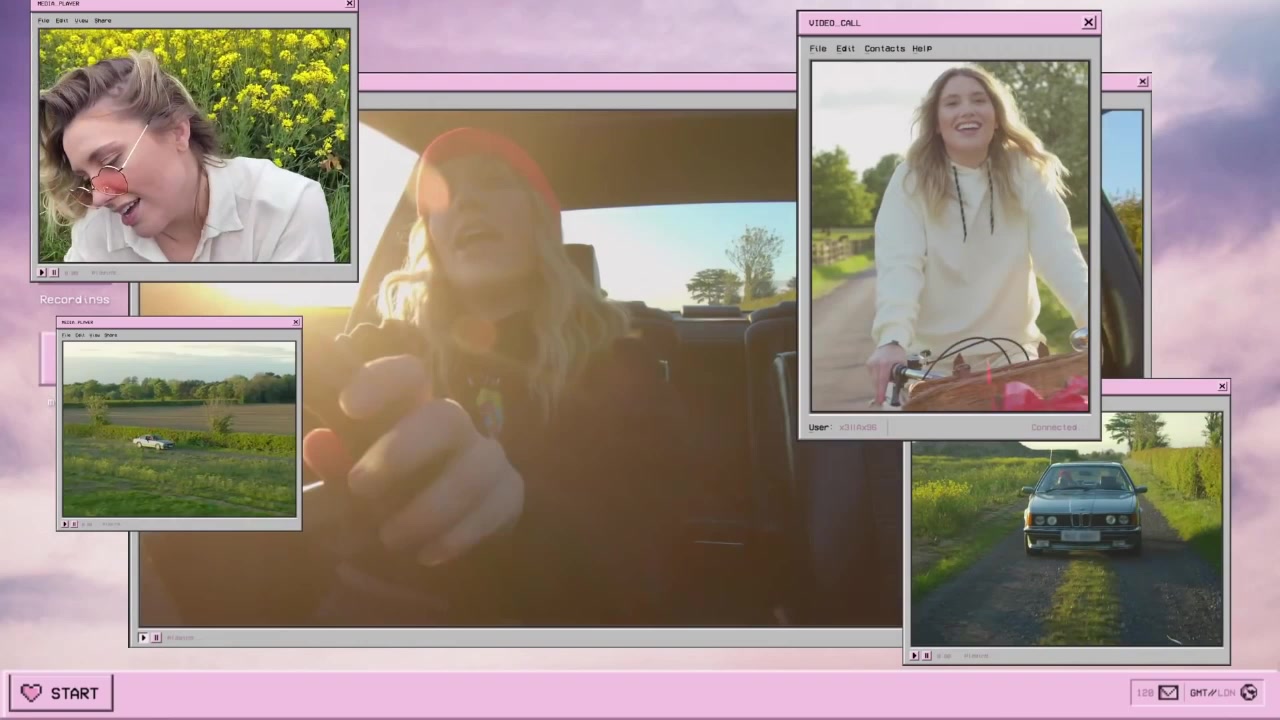Image resolution: width=1280 pixels, height=720 pixels.
Task: Open Edit menu in the Video_Call window
Action: tap(845, 48)
